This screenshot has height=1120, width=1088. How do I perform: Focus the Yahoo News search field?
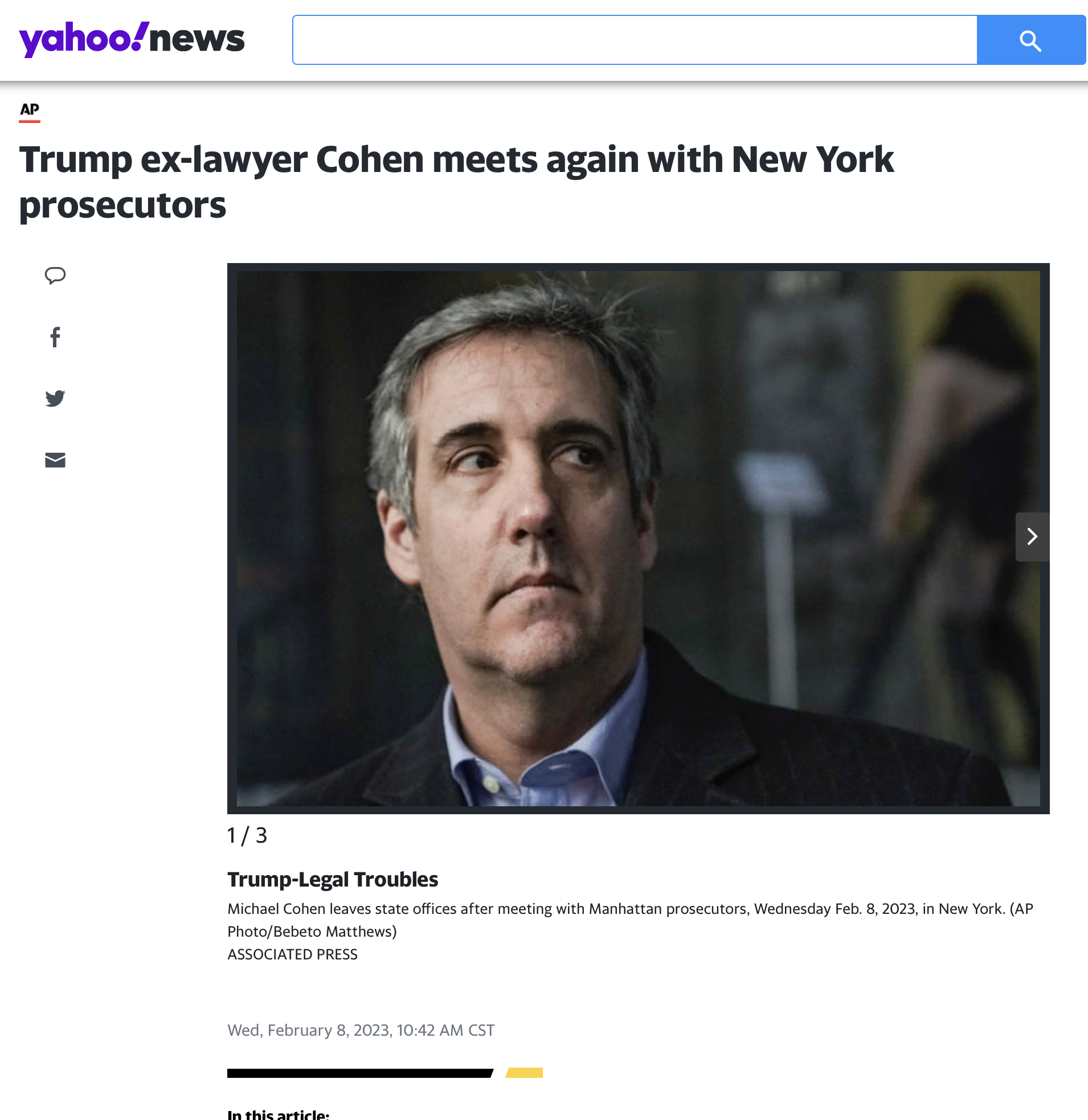pyautogui.click(x=635, y=40)
